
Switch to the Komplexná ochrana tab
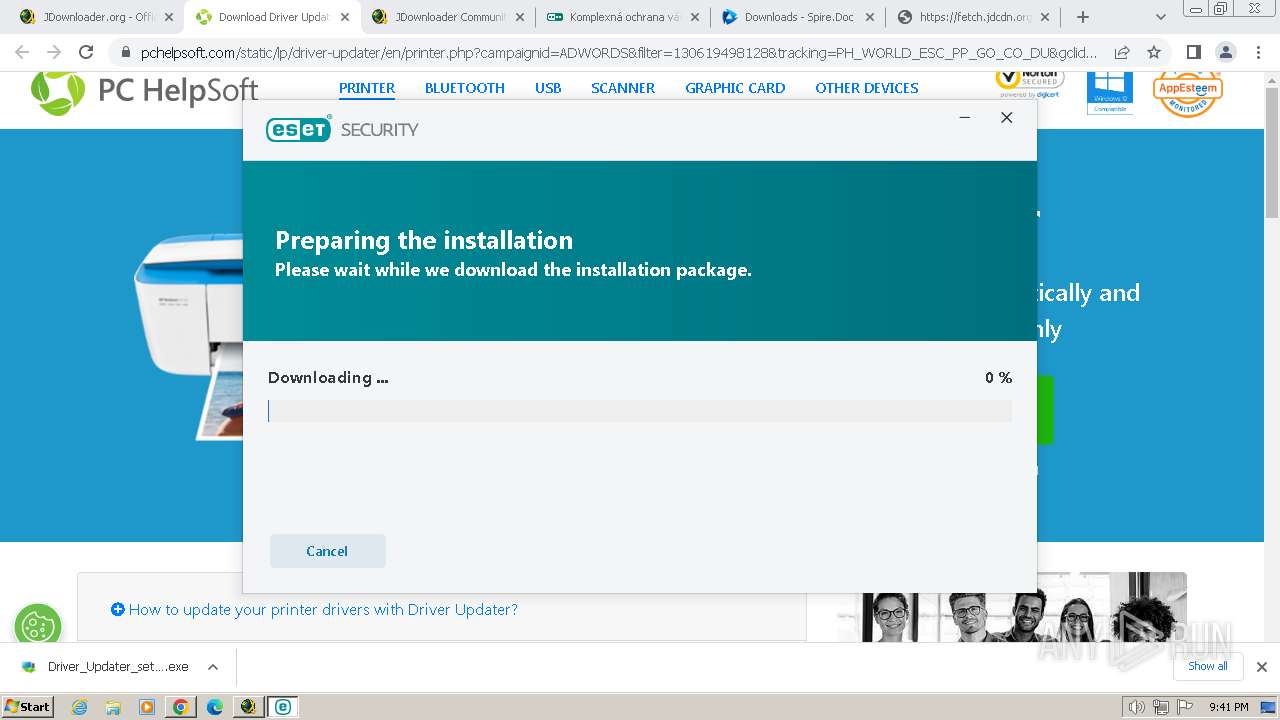click(x=624, y=17)
